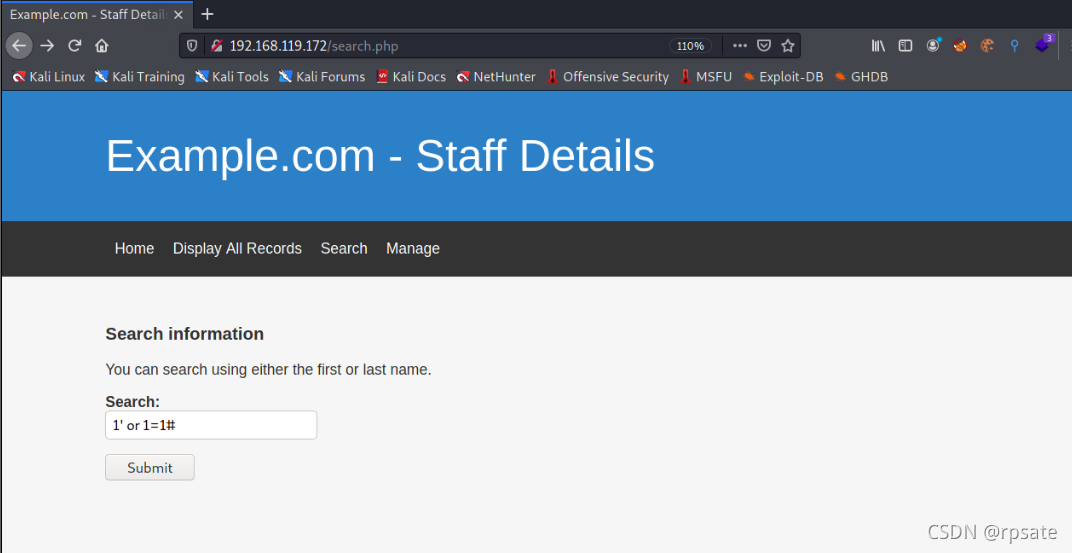
Task: Bookmark this page with star icon
Action: 788,46
